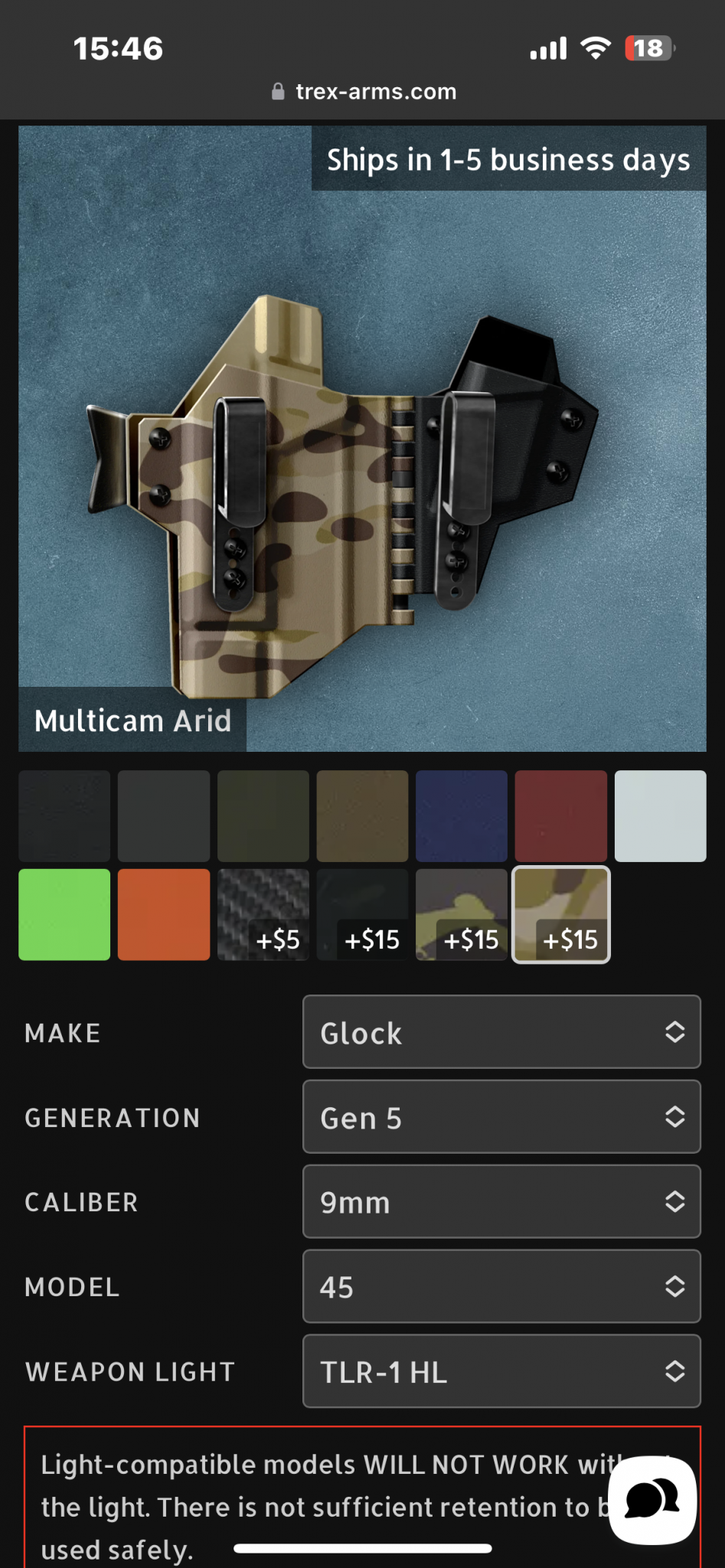Open the Model dropdown showing 45

coord(501,1286)
